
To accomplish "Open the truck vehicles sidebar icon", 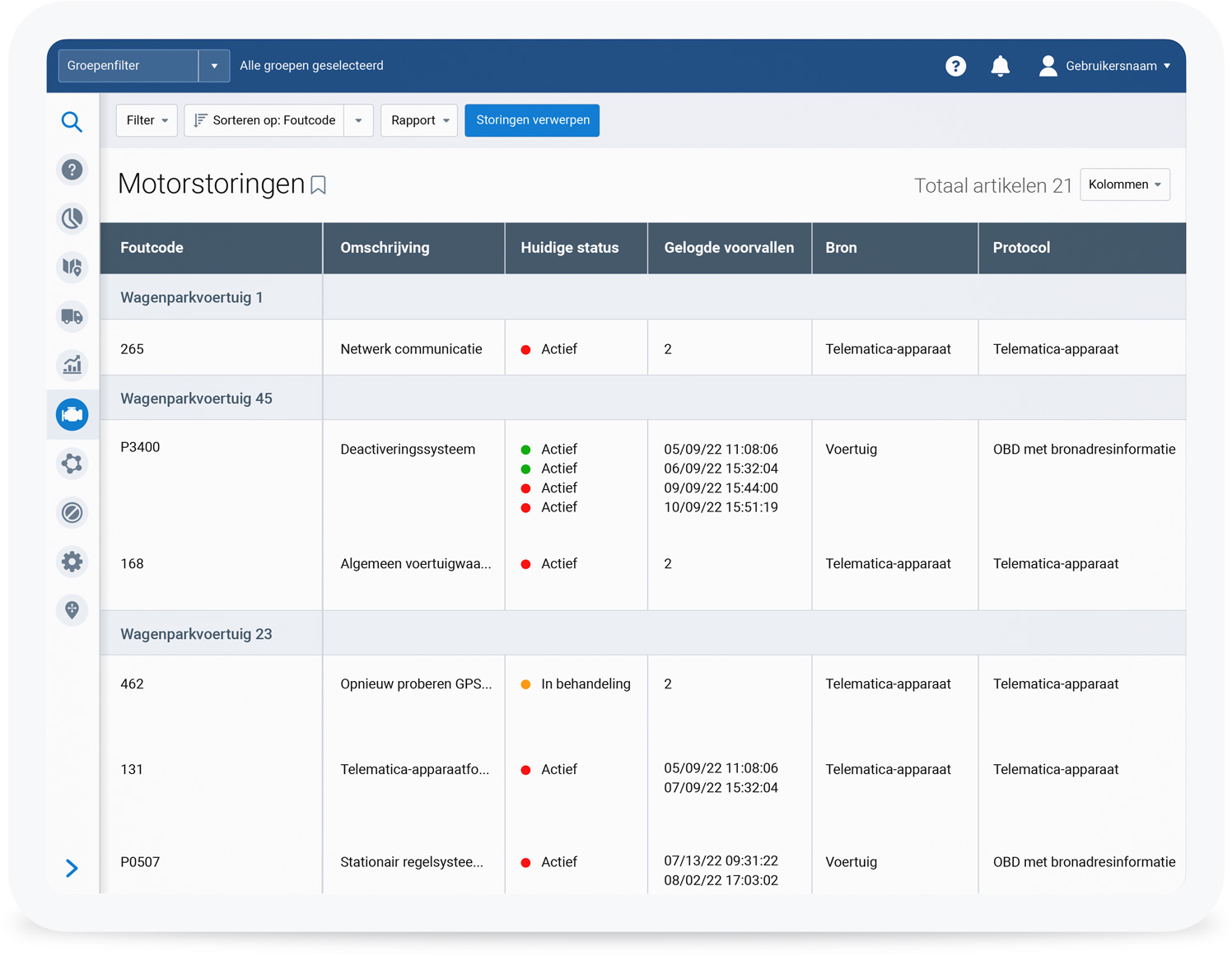I will pyautogui.click(x=72, y=316).
